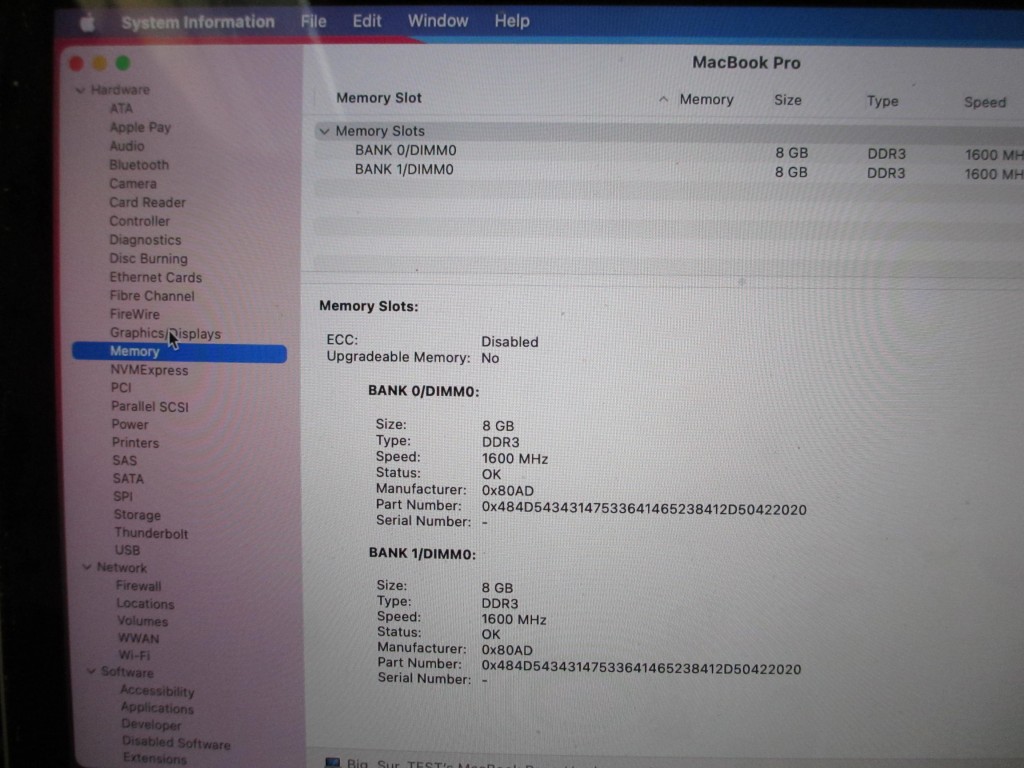Screen dimensions: 1024x768
Task: Select Disc Burning in the sidebar
Action: (x=148, y=259)
